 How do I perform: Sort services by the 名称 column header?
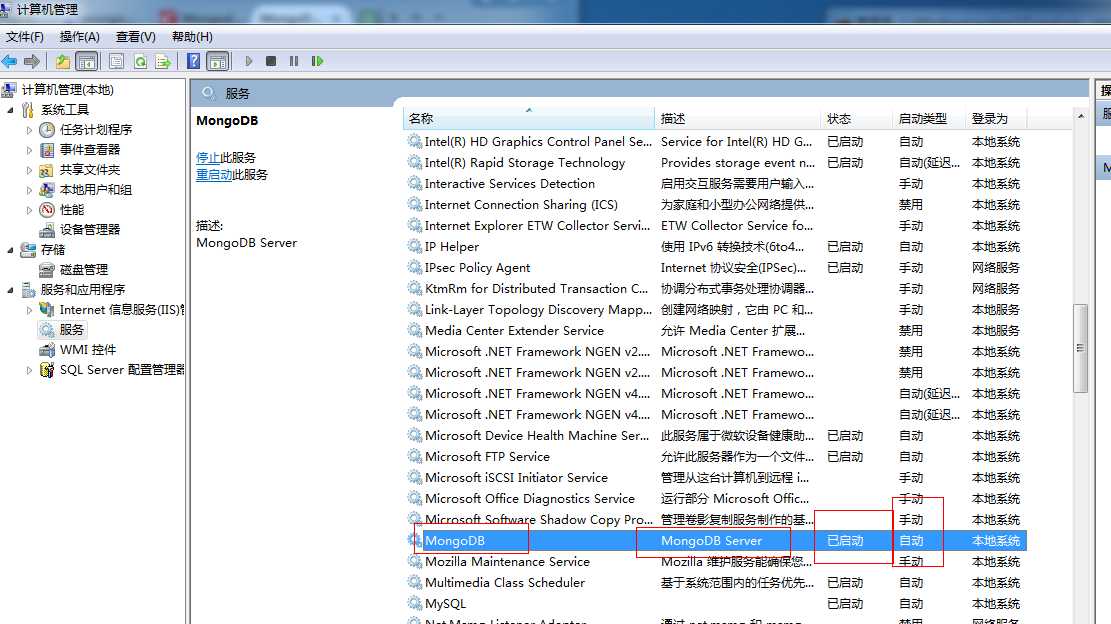pos(529,118)
